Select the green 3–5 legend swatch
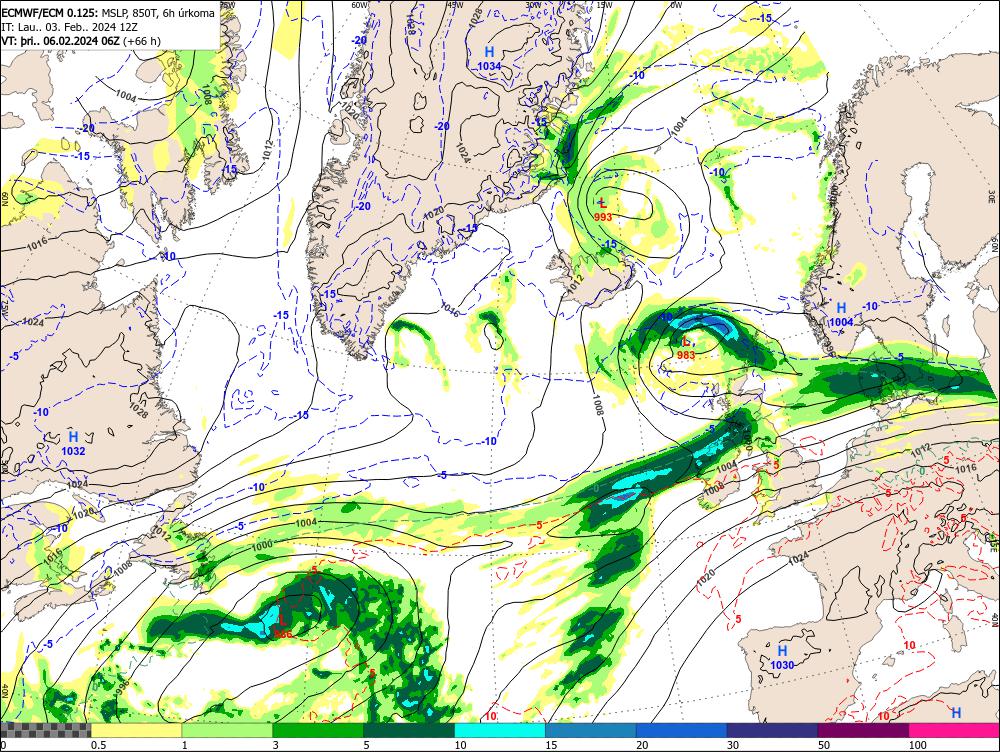 pos(318,730)
